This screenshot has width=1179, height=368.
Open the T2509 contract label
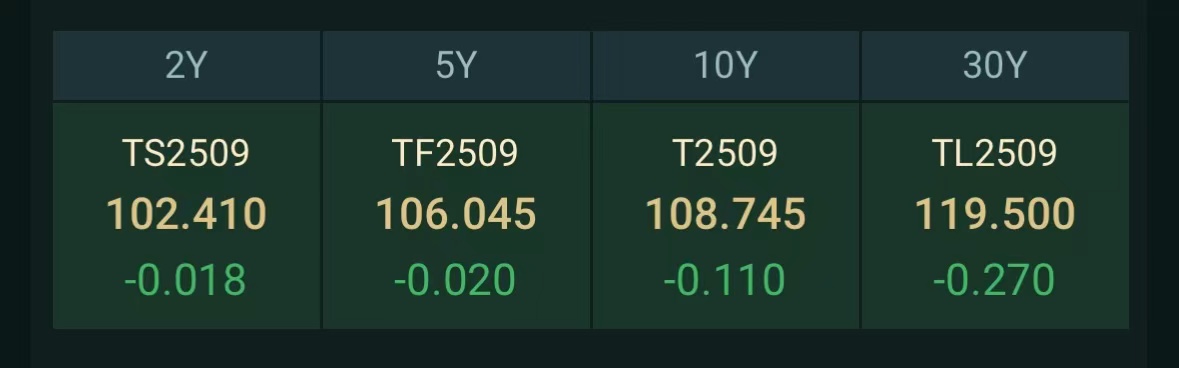click(x=725, y=154)
